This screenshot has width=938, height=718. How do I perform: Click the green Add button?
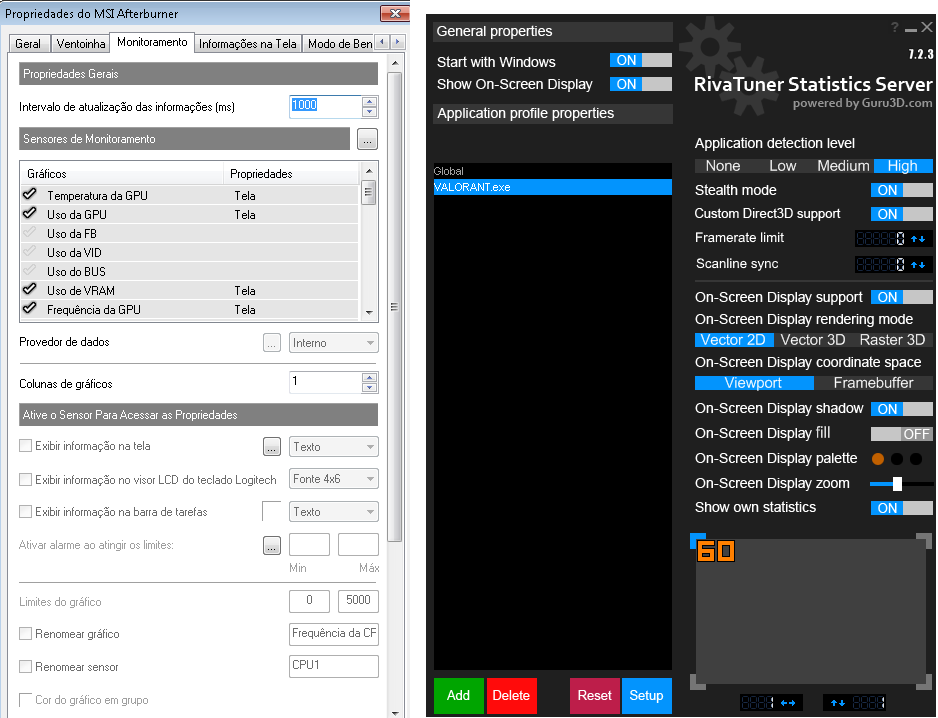pyautogui.click(x=458, y=695)
